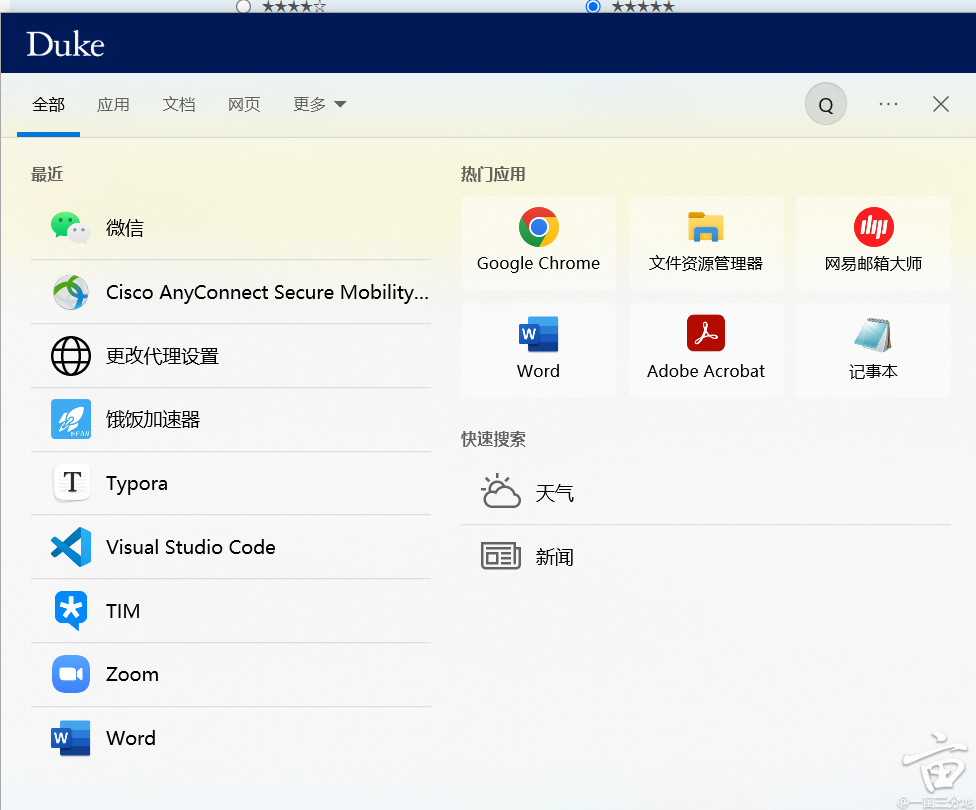Open the three-dots options menu
The width and height of the screenshot is (976, 810).
(888, 104)
